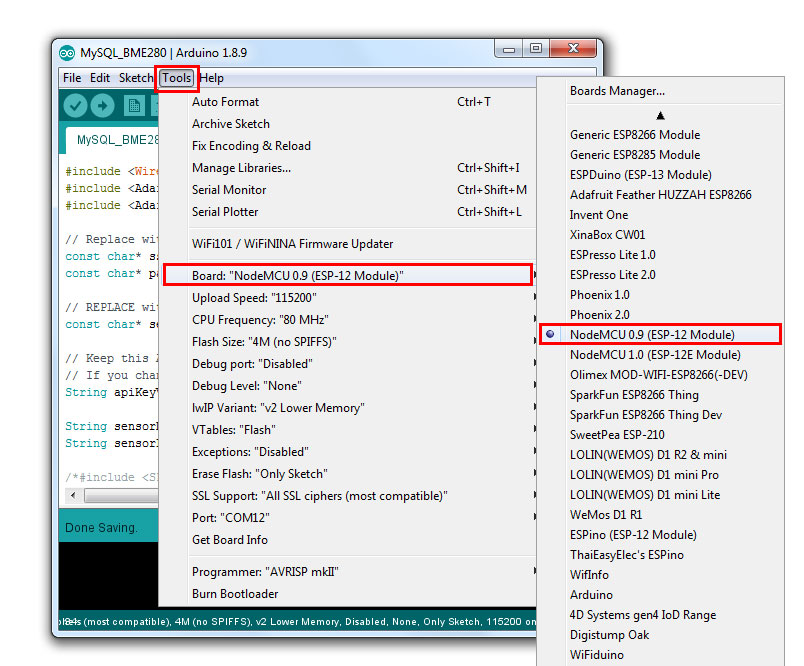The height and width of the screenshot is (666, 804).
Task: Open Manage Libraries...
Action: 349,168
